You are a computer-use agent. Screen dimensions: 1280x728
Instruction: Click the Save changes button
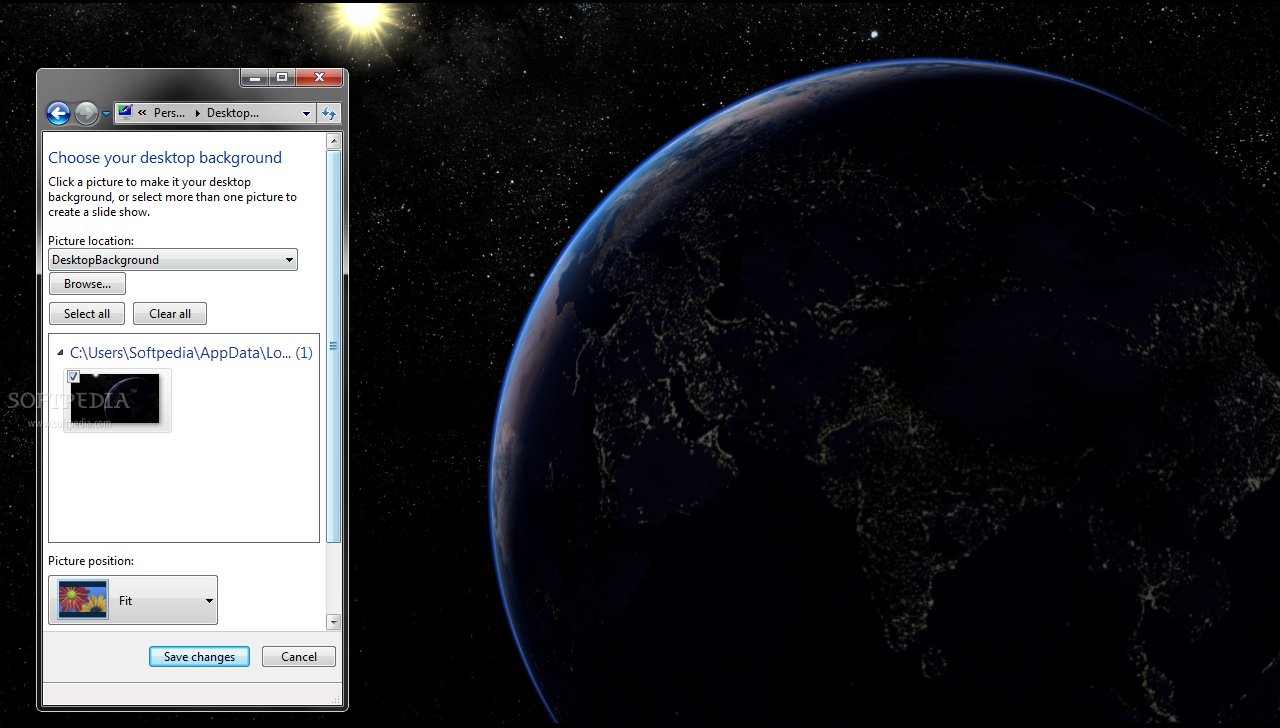(x=199, y=657)
